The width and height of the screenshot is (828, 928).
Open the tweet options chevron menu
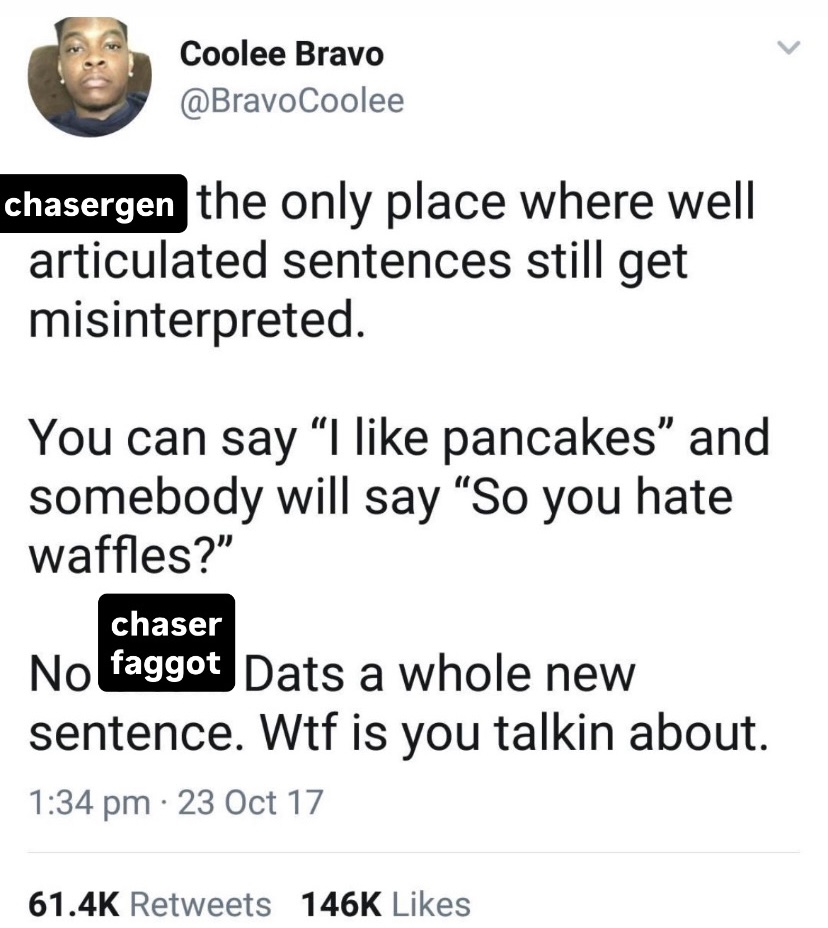tap(788, 47)
